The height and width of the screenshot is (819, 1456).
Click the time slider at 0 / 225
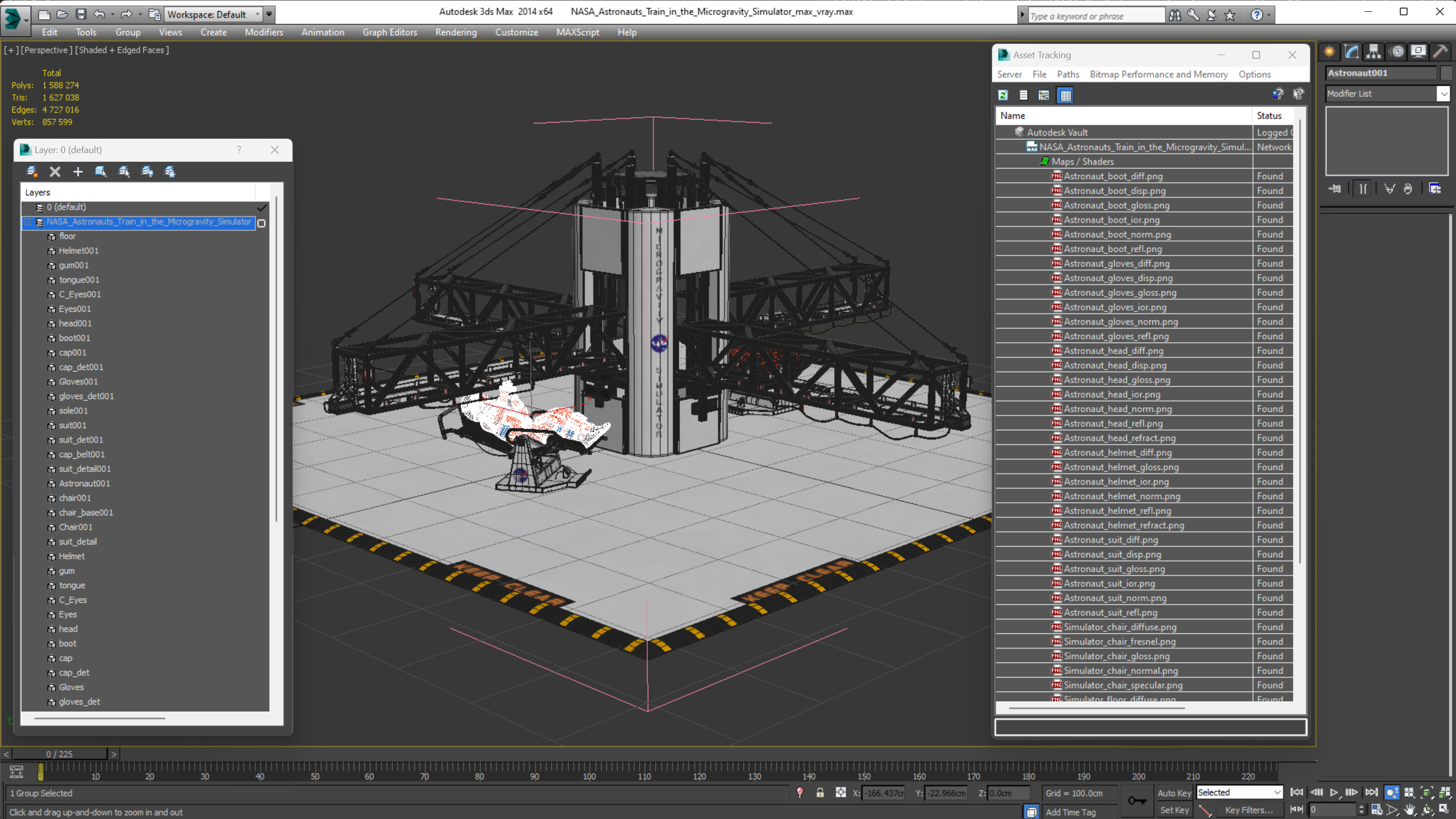59,754
